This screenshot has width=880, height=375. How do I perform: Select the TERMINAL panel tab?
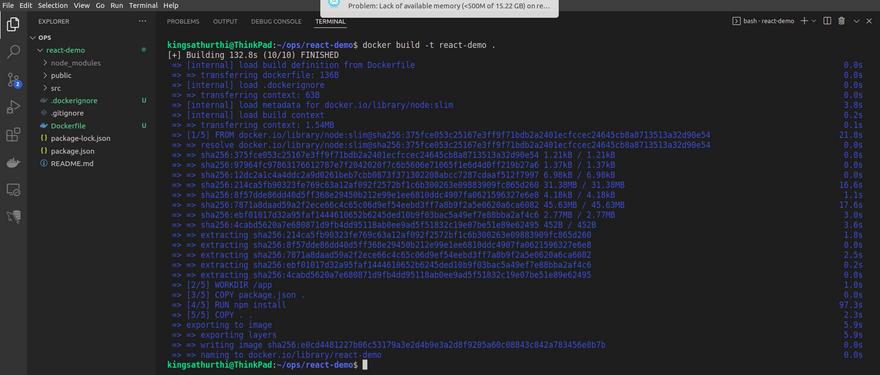point(330,21)
